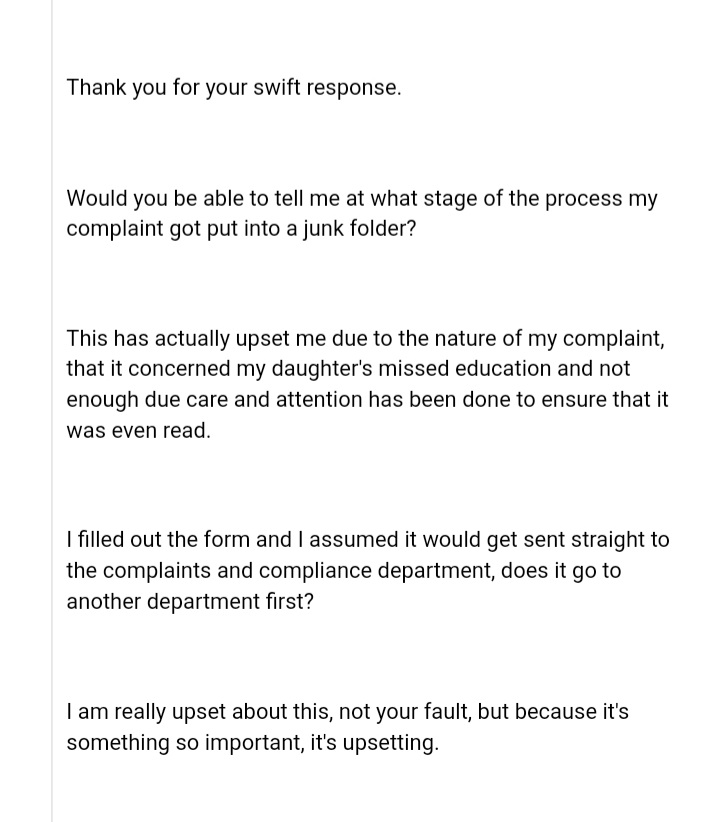Click the line starting "Would you be able"
Viewport: 720px width, 822px height.
(361, 198)
